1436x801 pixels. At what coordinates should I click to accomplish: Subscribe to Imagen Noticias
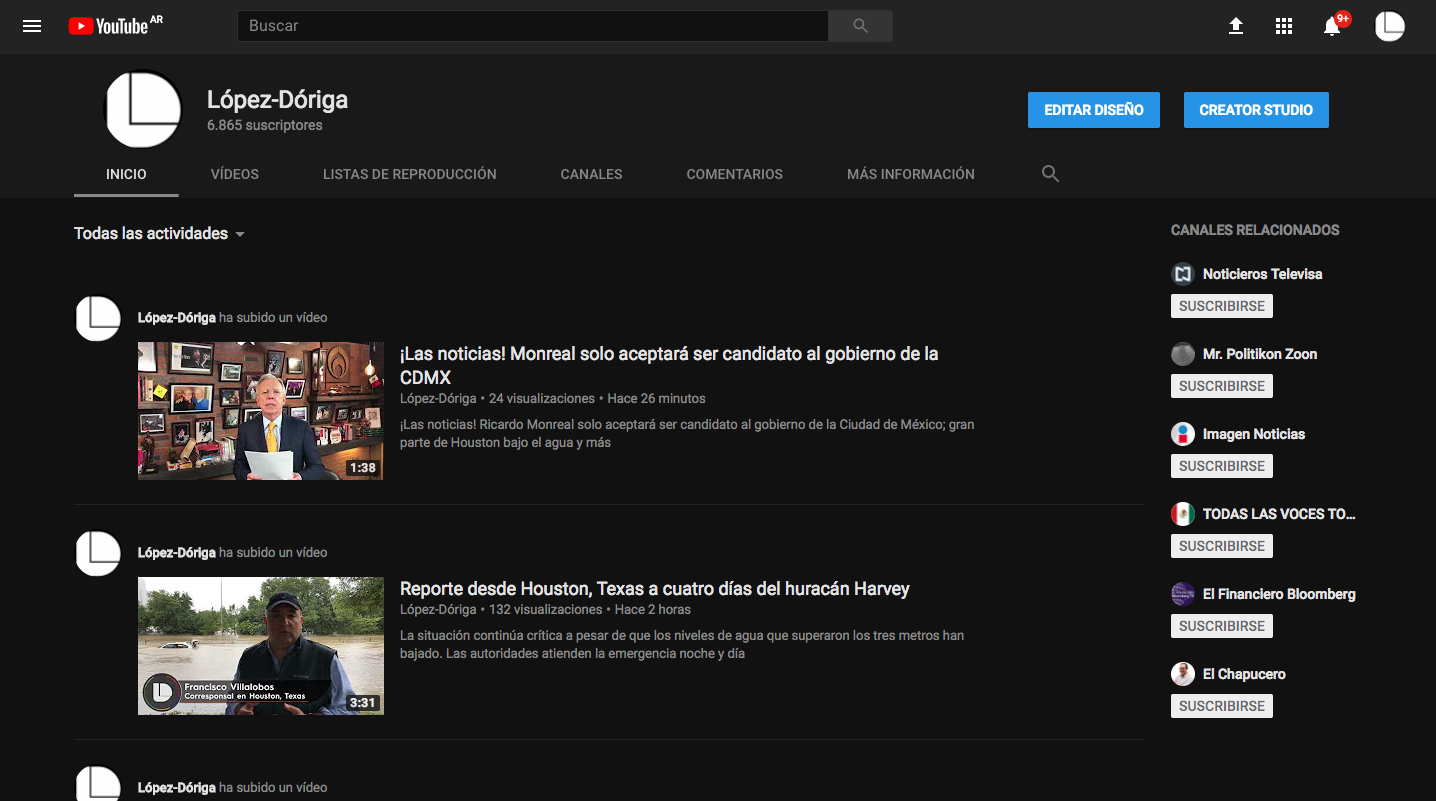point(1221,466)
